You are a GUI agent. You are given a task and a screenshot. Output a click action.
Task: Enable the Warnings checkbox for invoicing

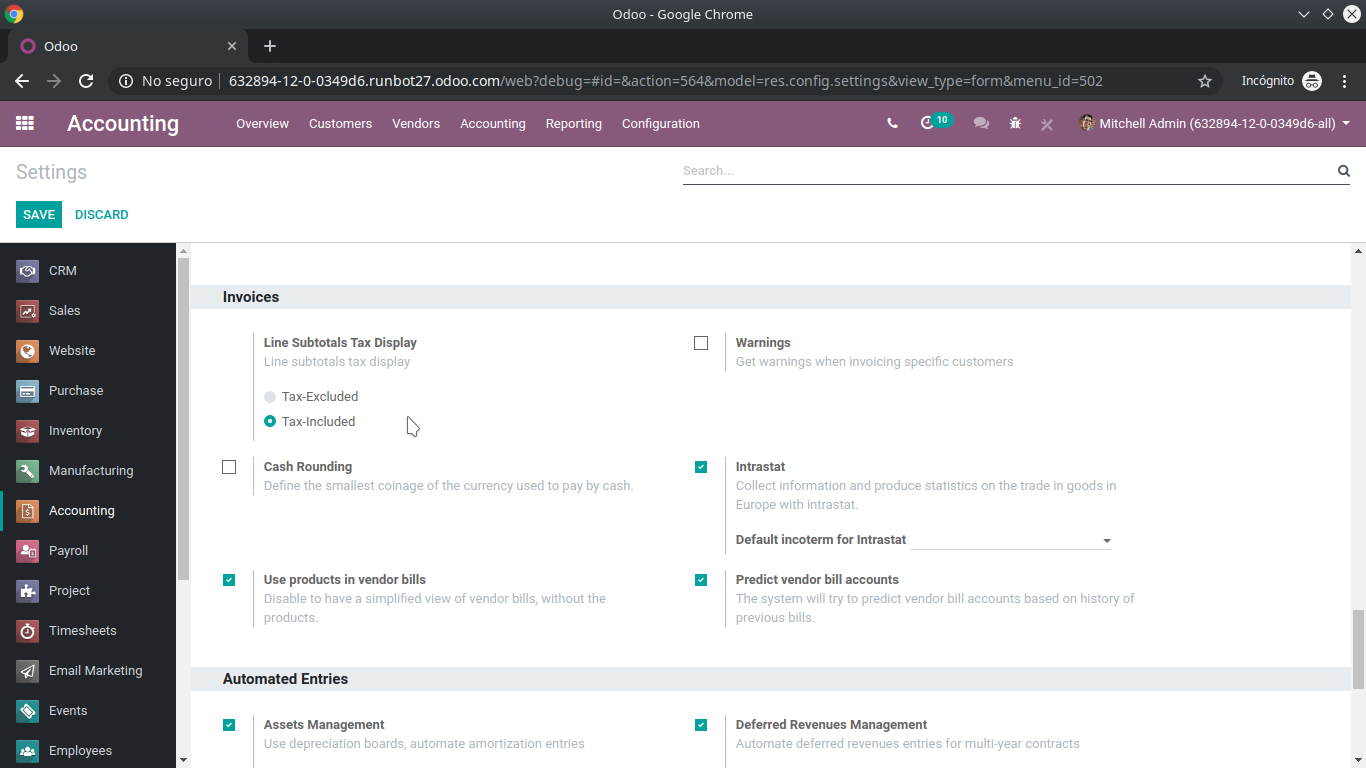(701, 342)
